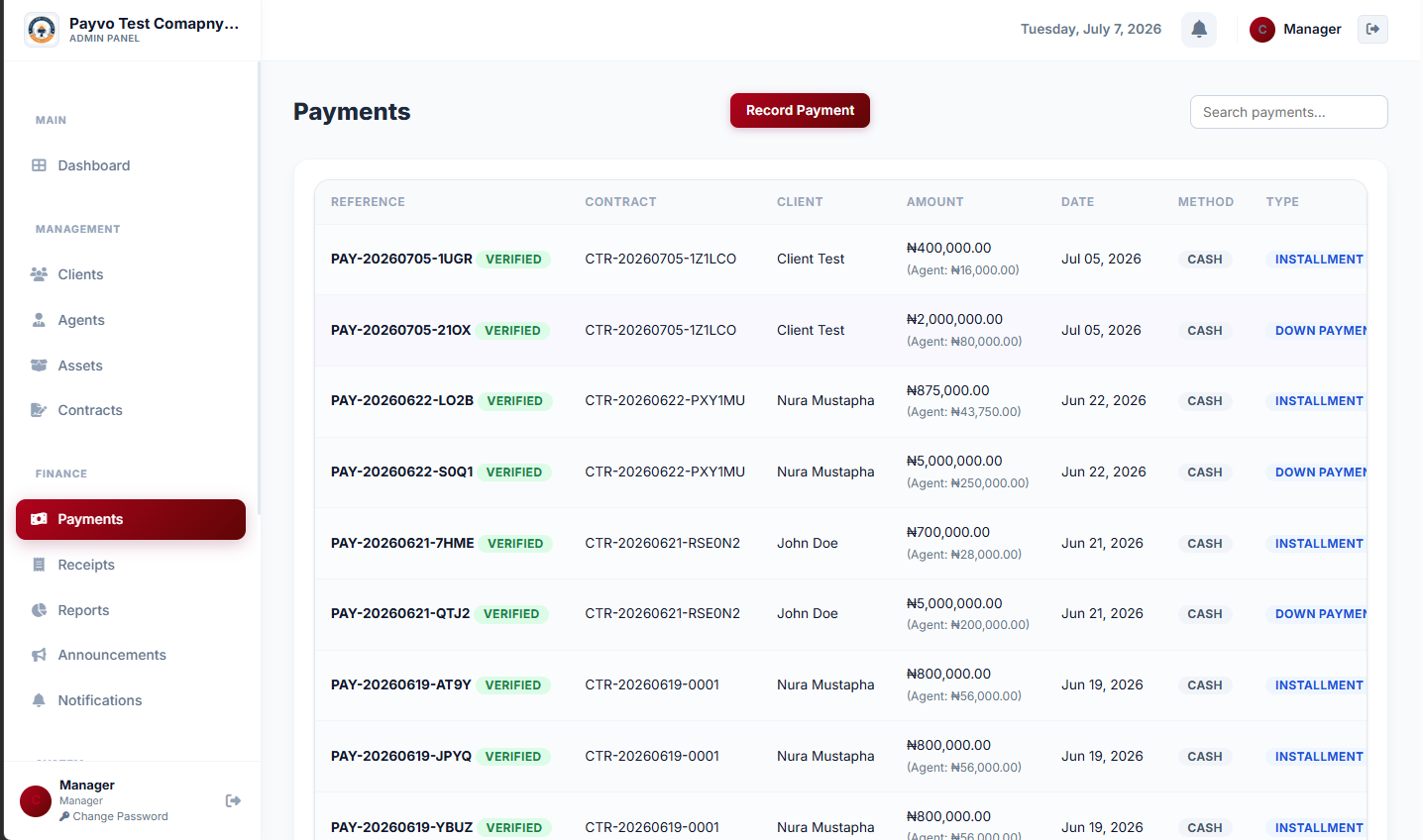
Task: Click the date Tuesday, July 7, 2026
Action: pos(1091,29)
